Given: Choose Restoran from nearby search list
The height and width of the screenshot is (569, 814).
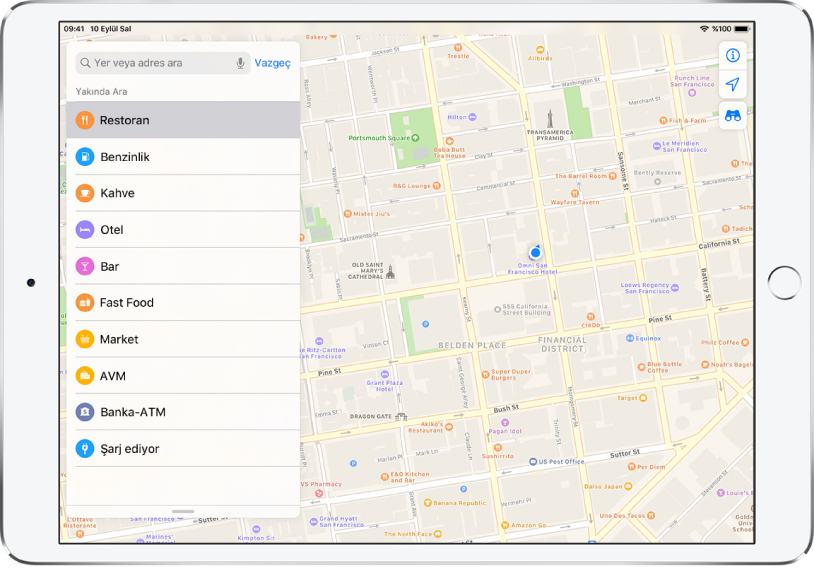Looking at the screenshot, I should tap(183, 120).
